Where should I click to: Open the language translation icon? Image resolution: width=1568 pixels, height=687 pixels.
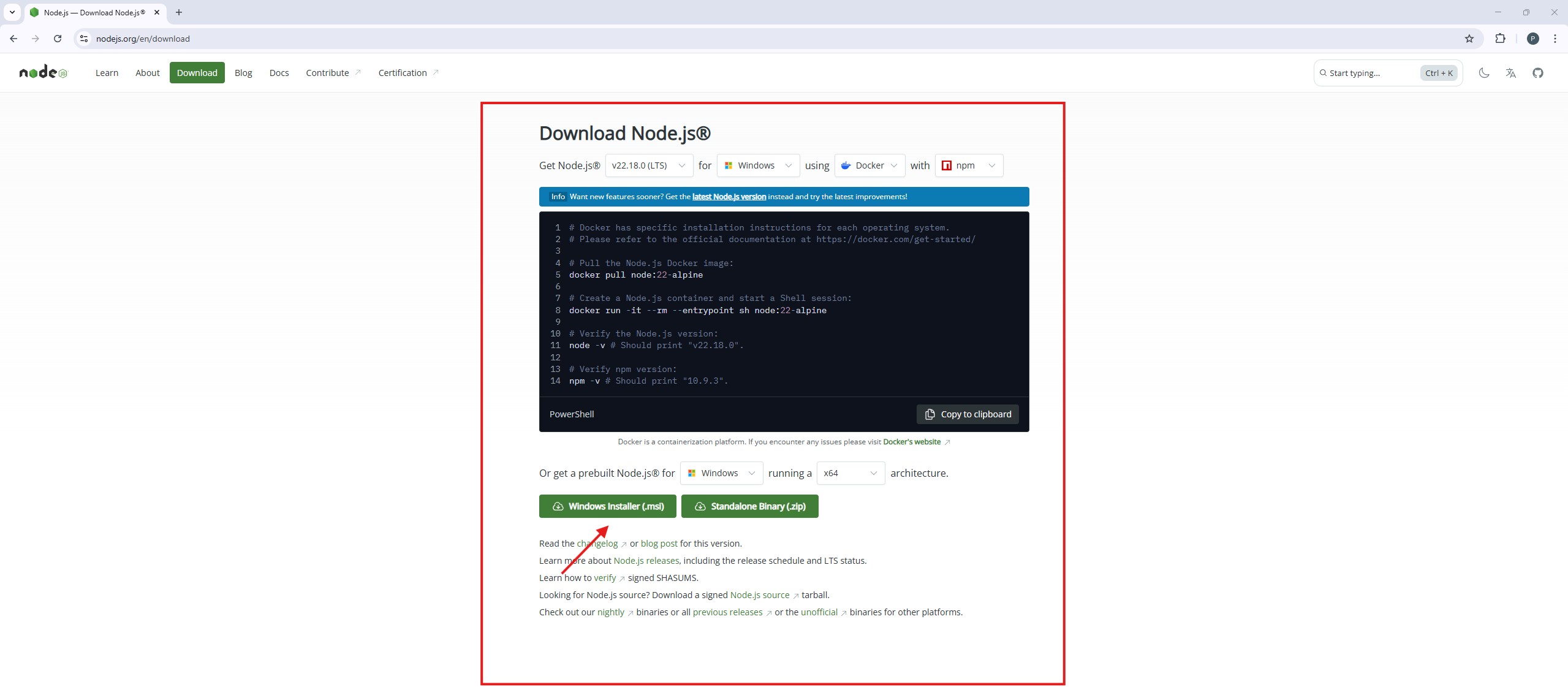(1510, 73)
